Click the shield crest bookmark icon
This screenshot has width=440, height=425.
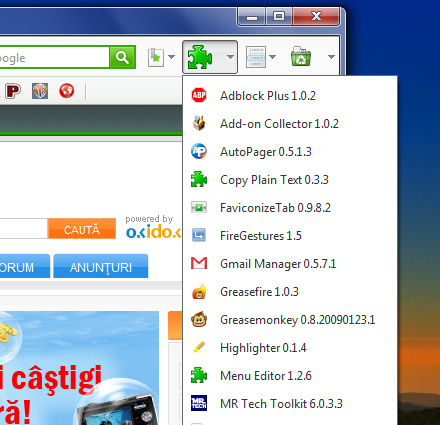[40, 91]
